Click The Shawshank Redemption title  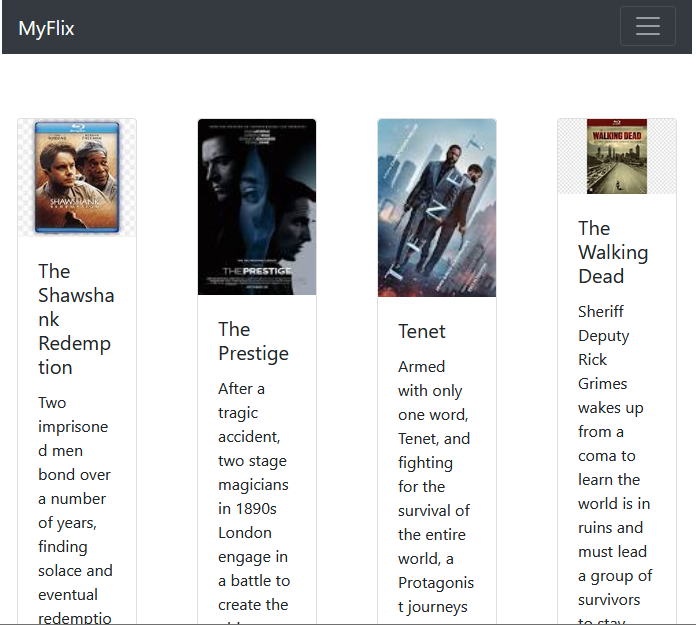(x=76, y=319)
